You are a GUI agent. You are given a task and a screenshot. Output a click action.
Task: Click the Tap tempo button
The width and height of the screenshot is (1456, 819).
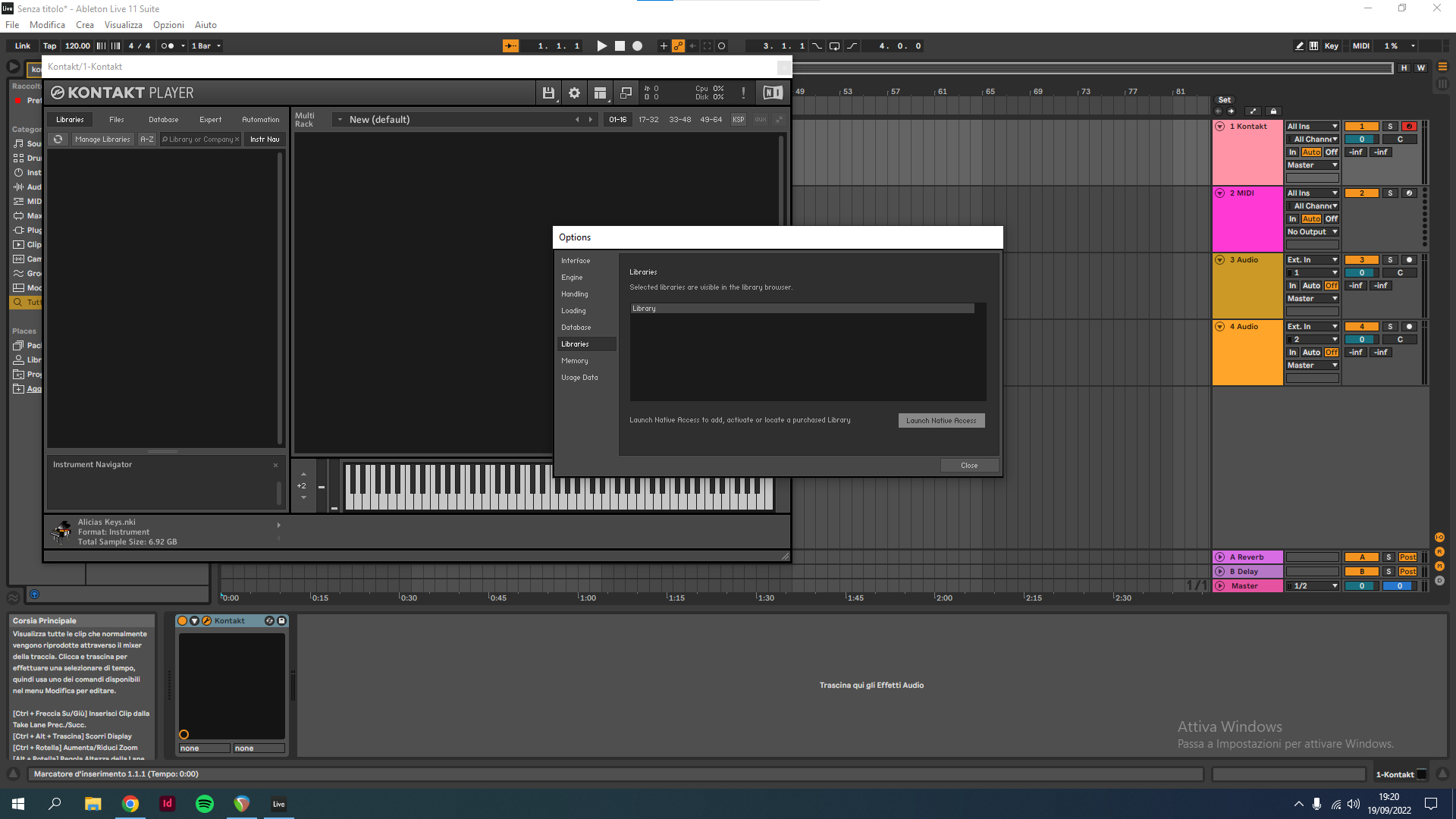(50, 46)
